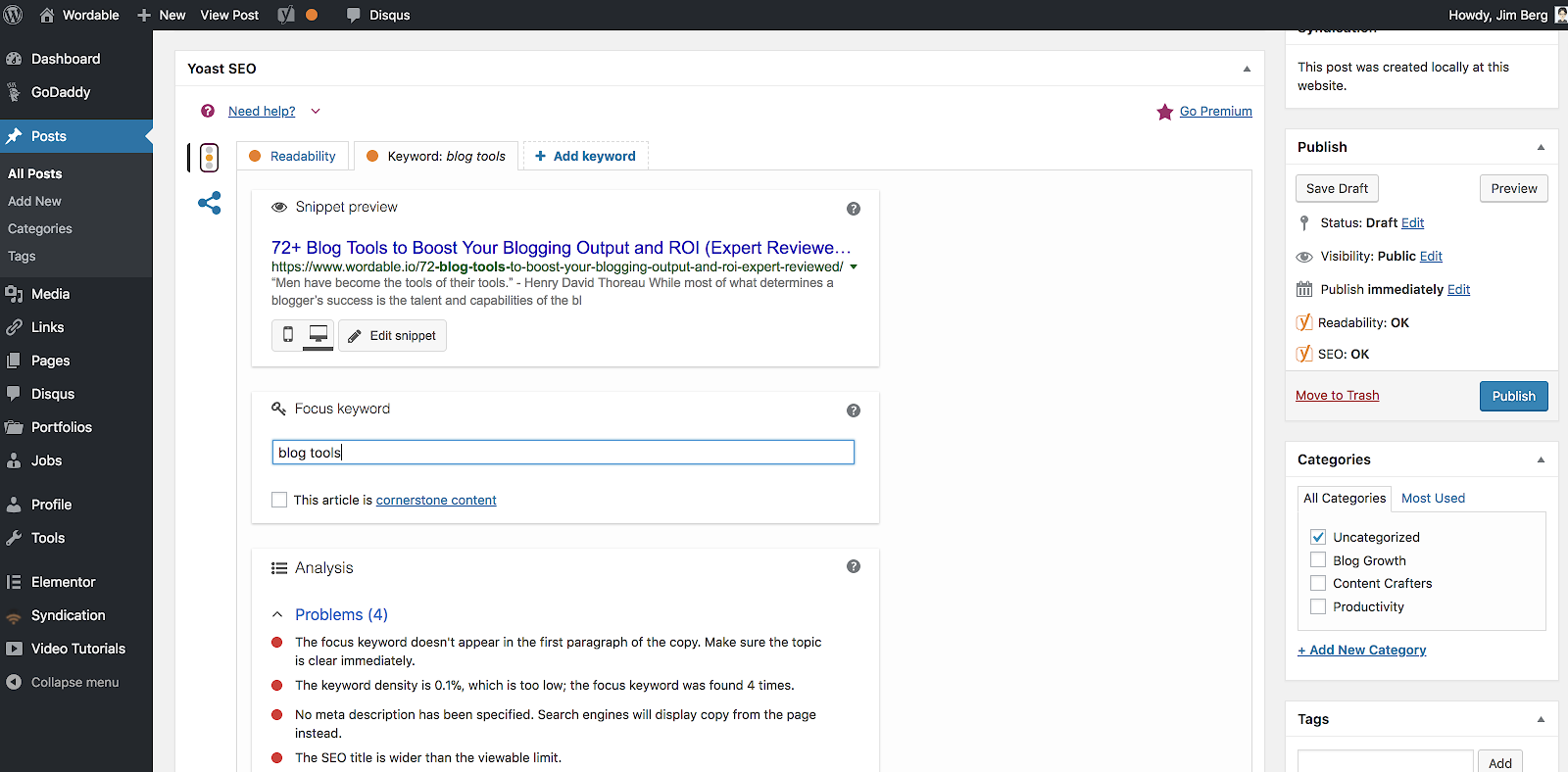Open Categories submenu in sidebar
1568x772 pixels.
(x=40, y=228)
